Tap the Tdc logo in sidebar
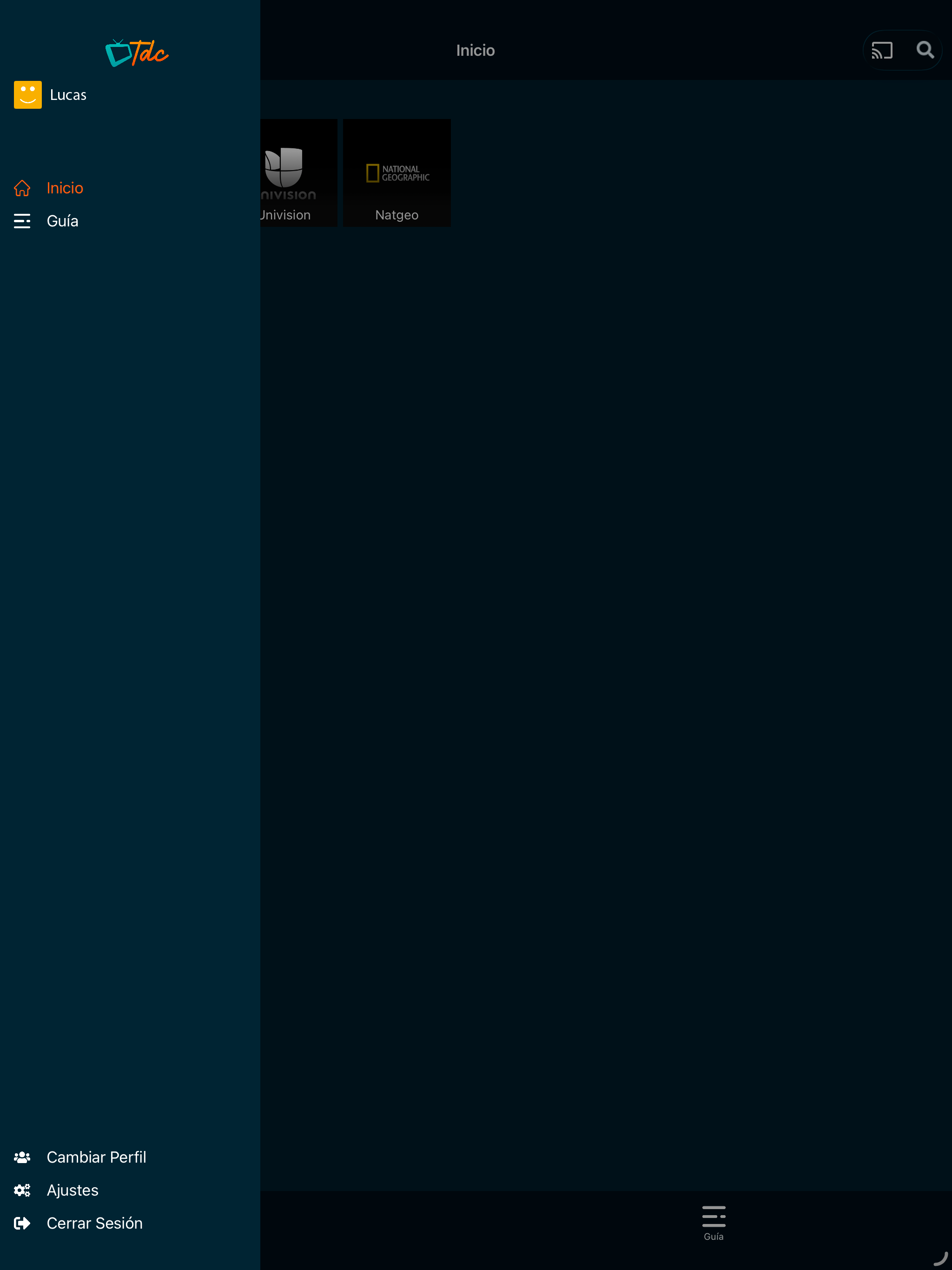 (x=137, y=53)
